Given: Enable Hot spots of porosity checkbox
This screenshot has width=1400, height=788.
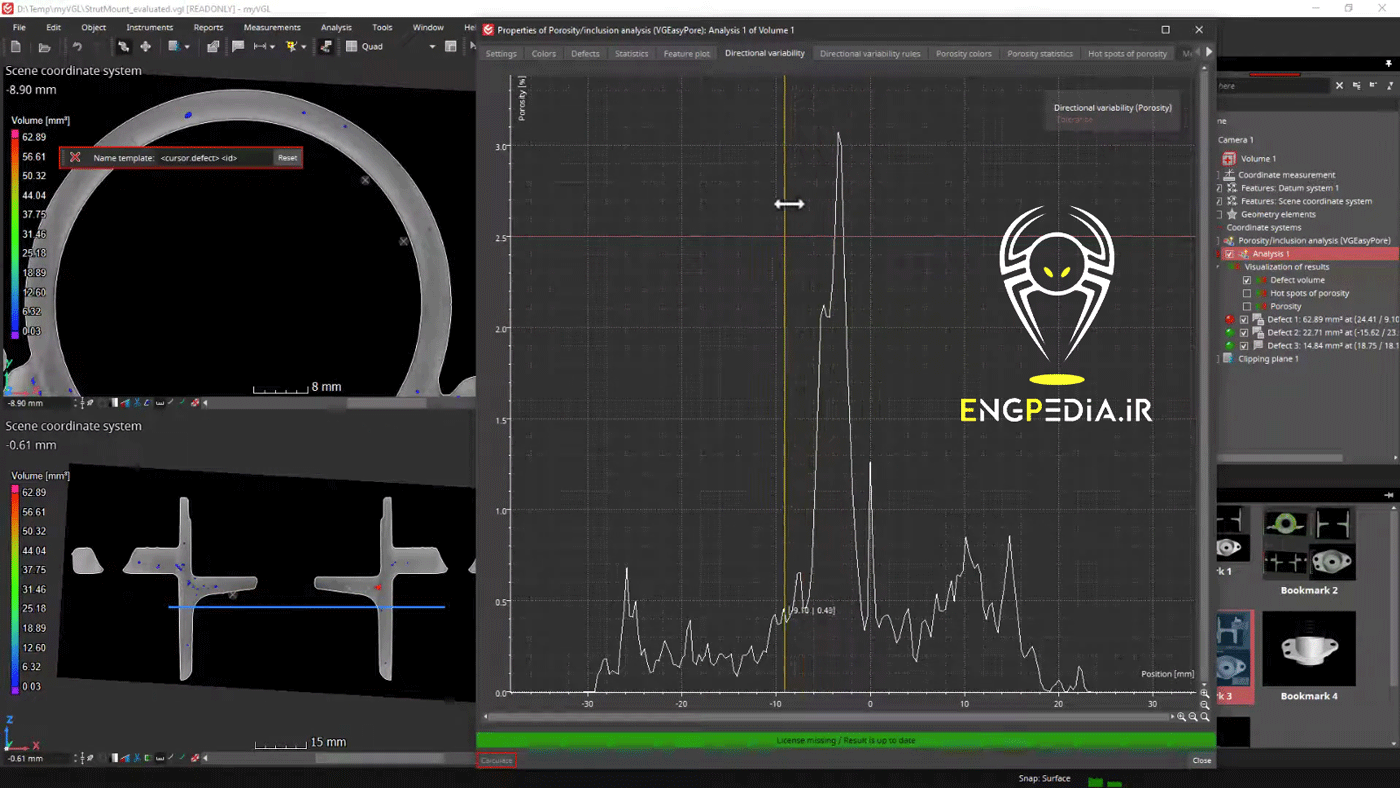Looking at the screenshot, I should point(1247,293).
